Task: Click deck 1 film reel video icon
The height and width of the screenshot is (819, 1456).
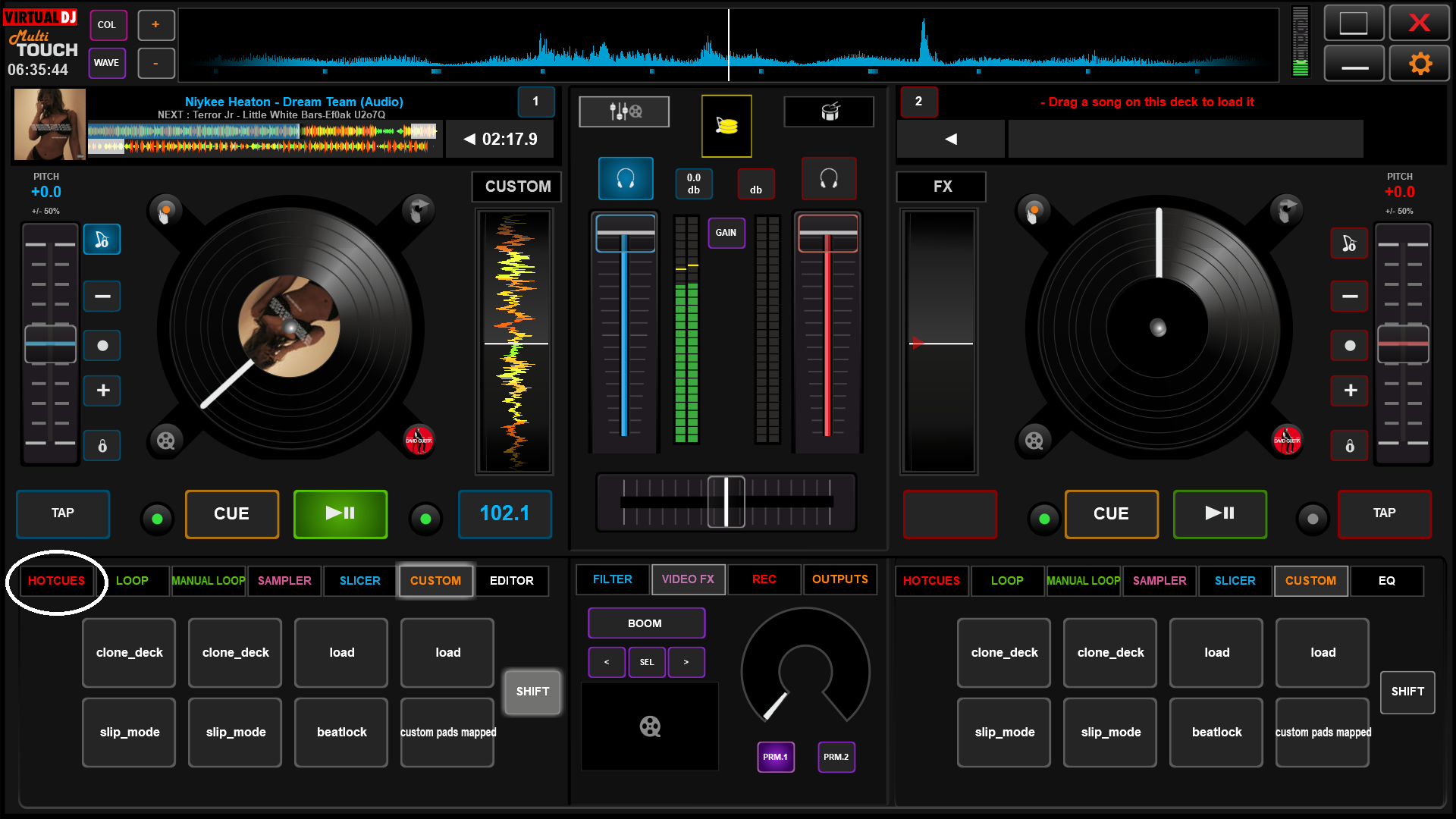Action: coord(165,441)
